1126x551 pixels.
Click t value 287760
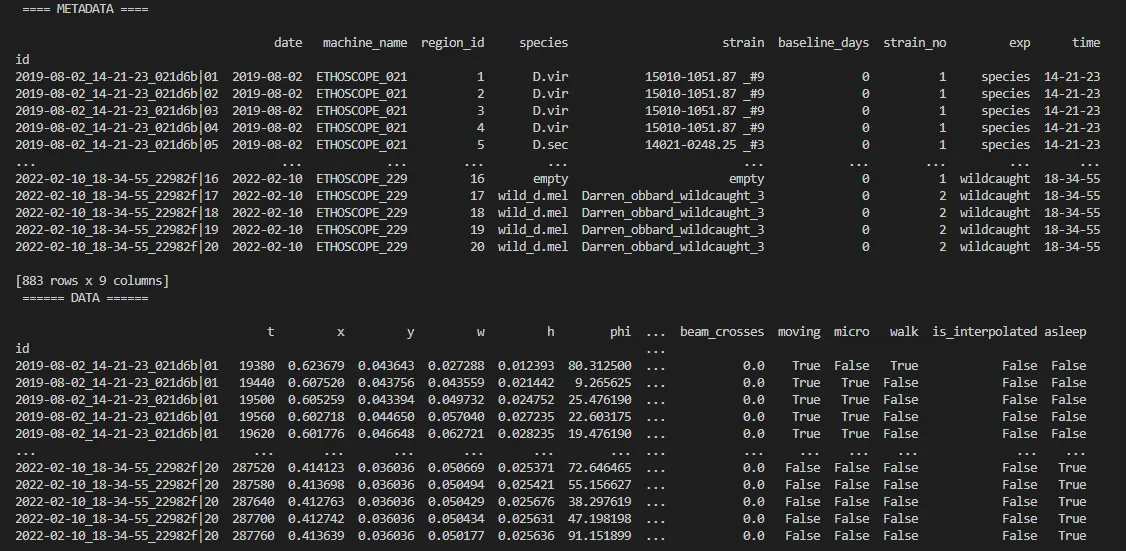(253, 535)
